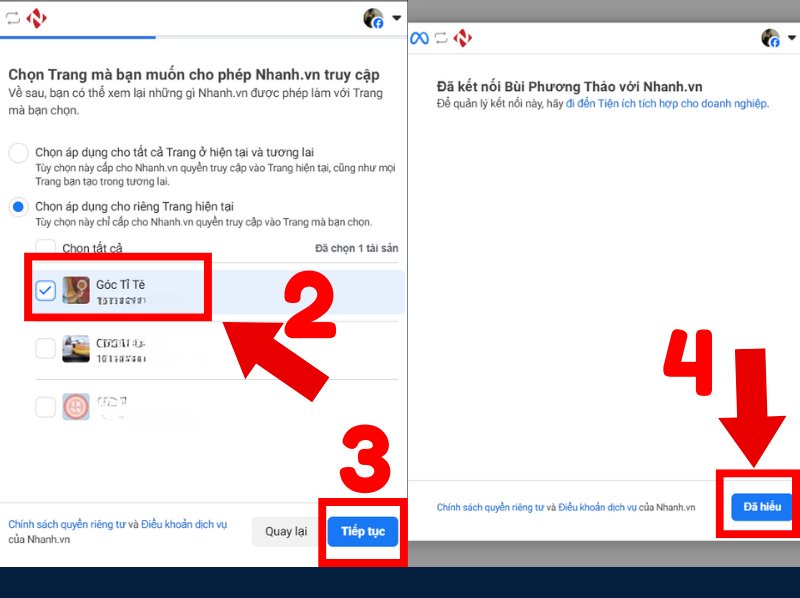
Task: Click the 'Quay lại' button
Action: 286,532
